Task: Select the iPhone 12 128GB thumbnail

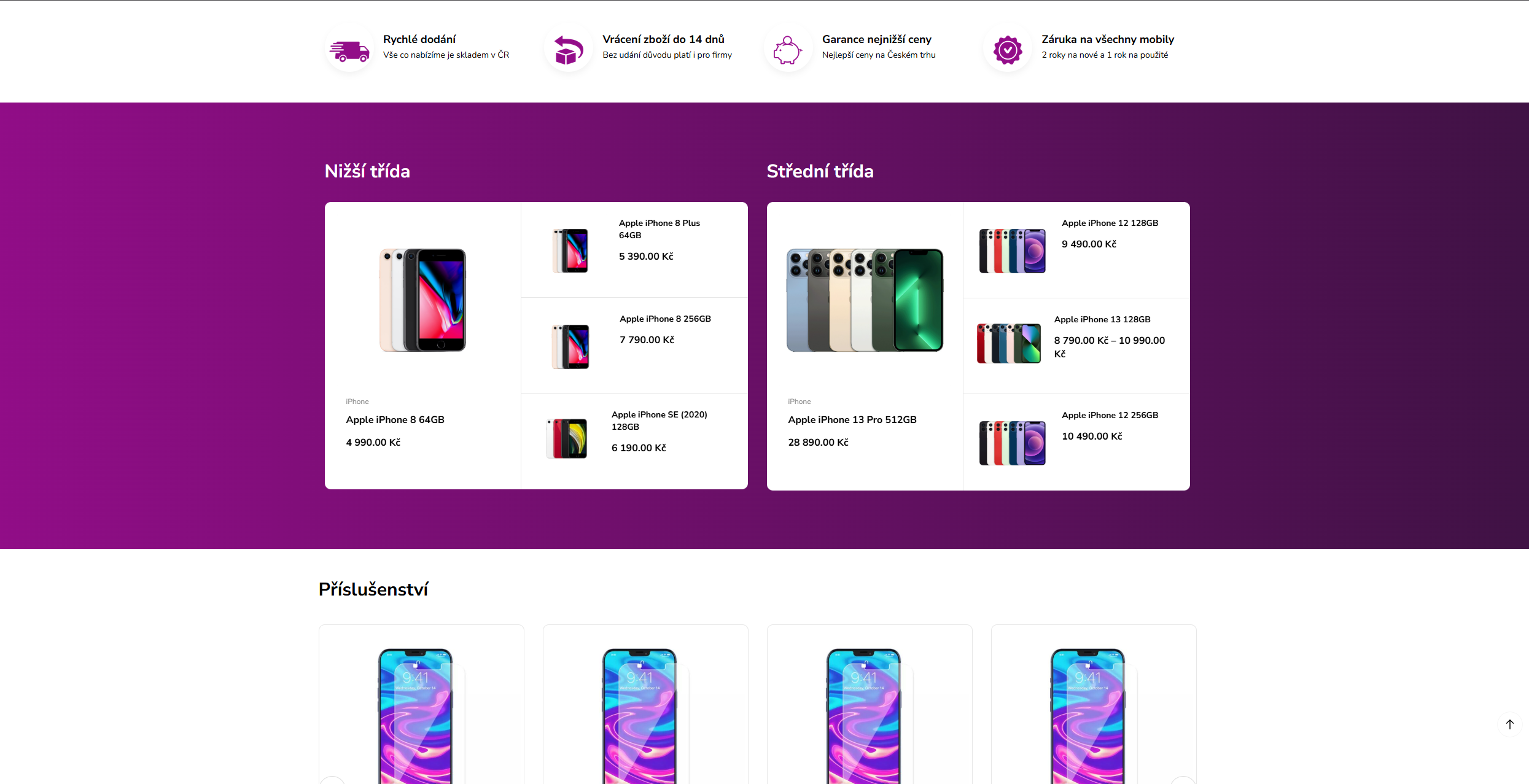Action: pos(1013,250)
